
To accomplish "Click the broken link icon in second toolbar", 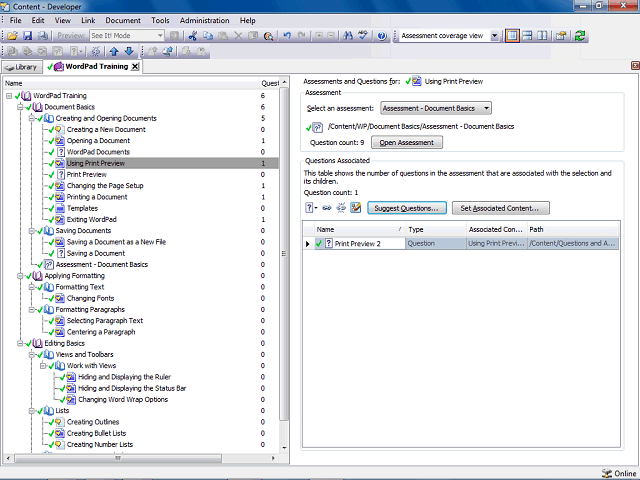I will (96, 51).
